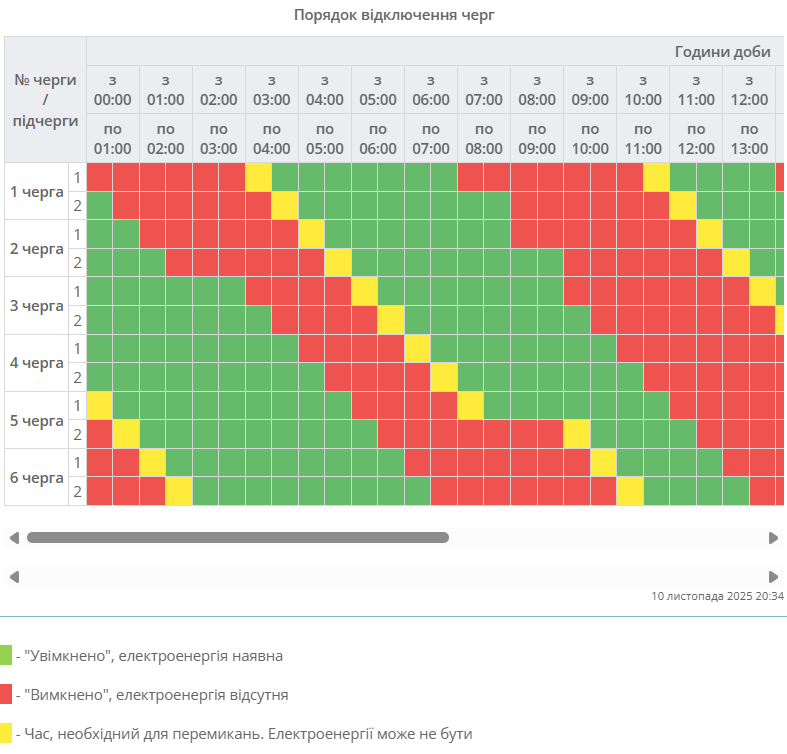Click yellow cell in 5 черга subqueue 1 at 00:00
Image resolution: width=787 pixels, height=754 pixels.
click(99, 405)
